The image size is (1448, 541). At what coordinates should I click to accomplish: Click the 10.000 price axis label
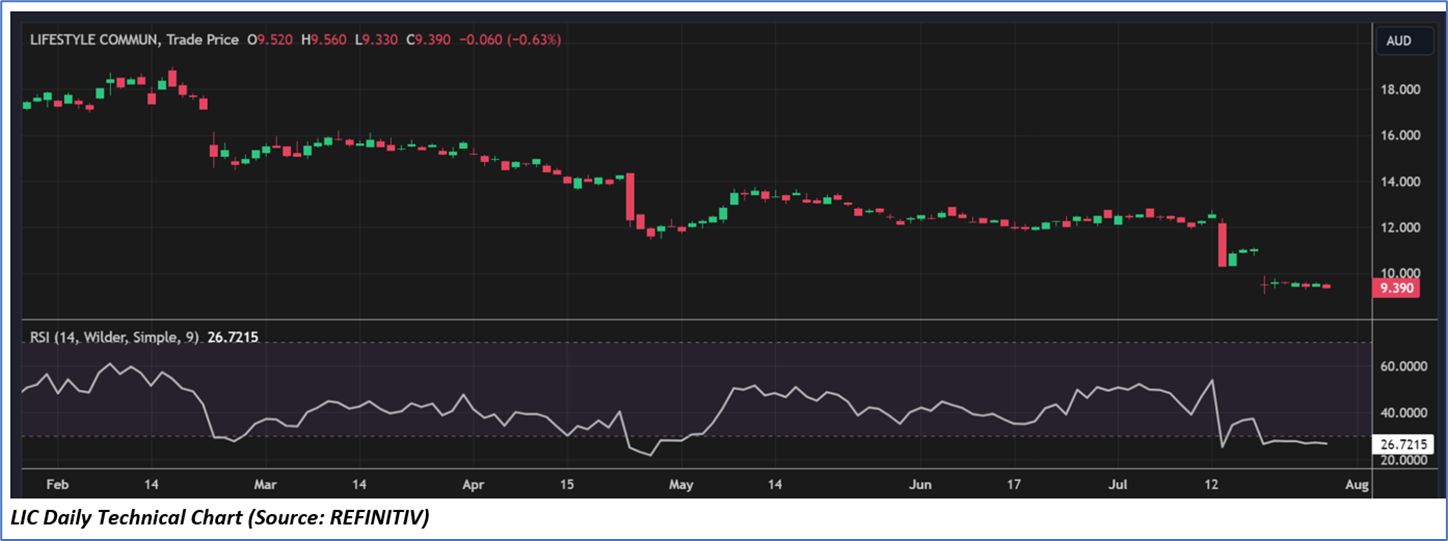1399,273
